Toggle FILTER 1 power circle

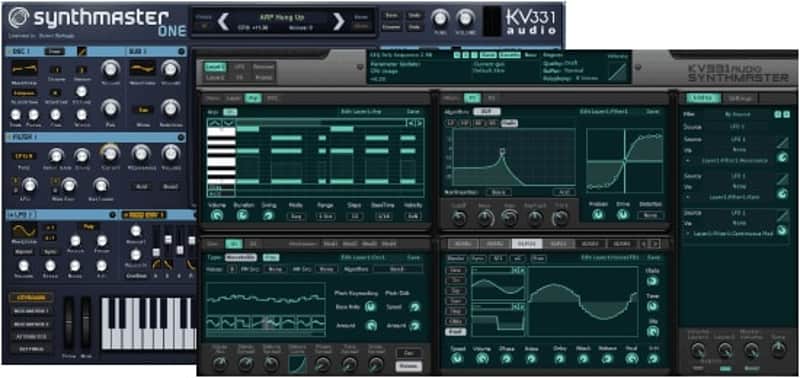(x=182, y=137)
